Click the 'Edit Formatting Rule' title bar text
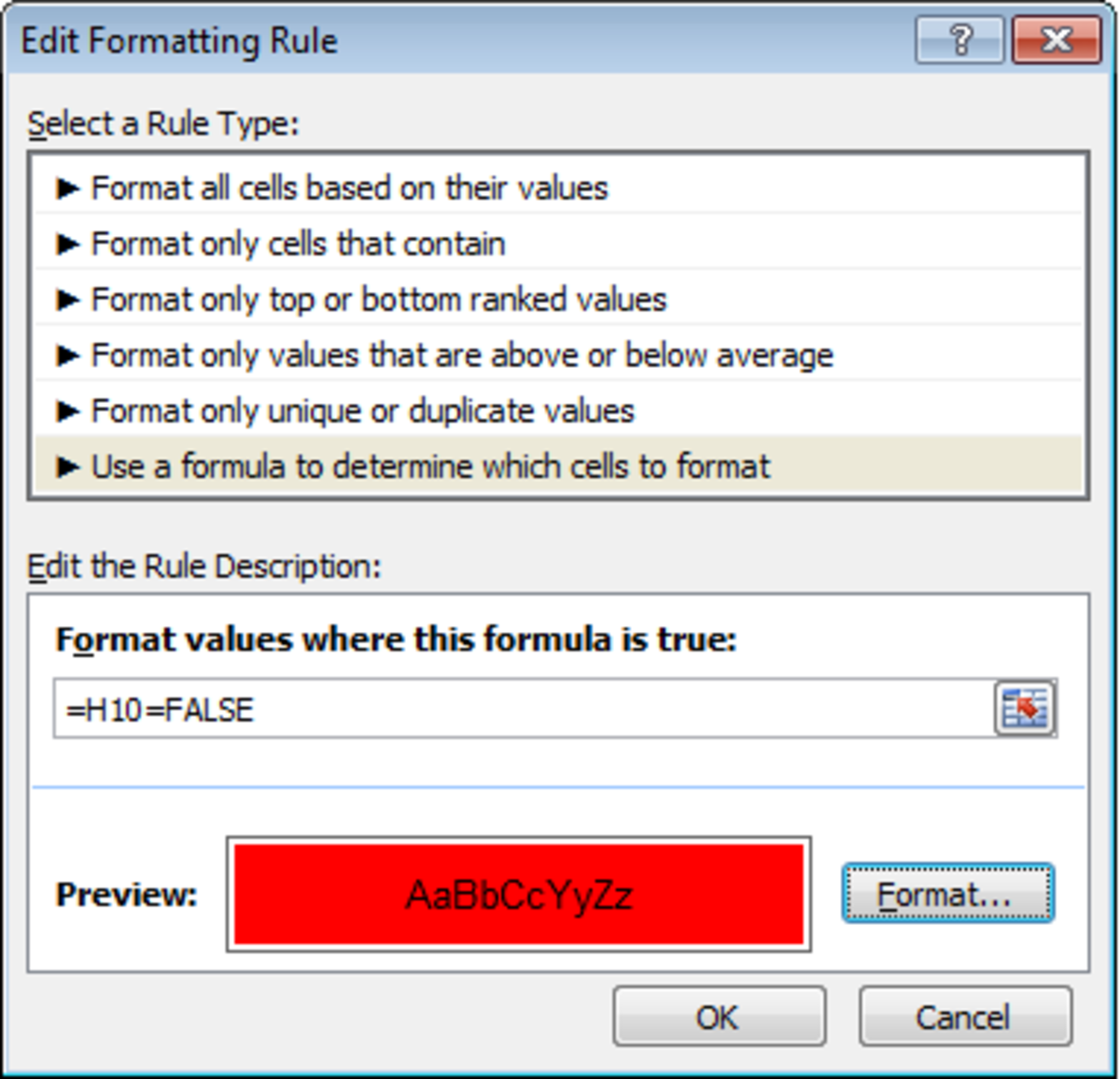 pos(179,41)
